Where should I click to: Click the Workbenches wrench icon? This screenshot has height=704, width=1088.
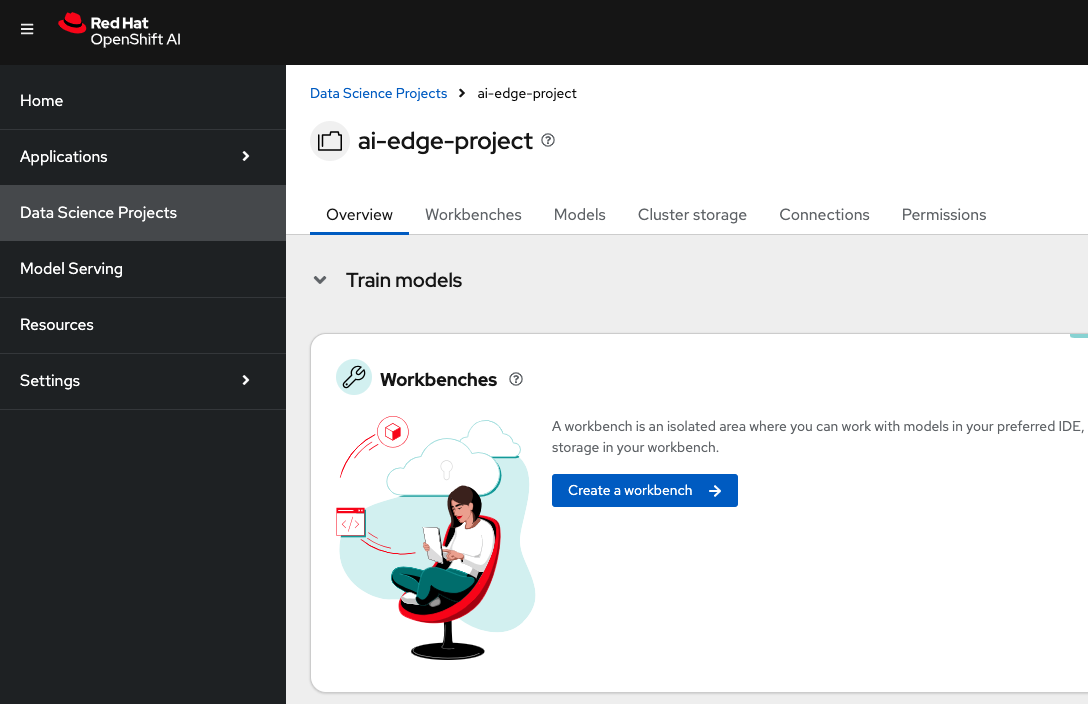[x=353, y=378]
